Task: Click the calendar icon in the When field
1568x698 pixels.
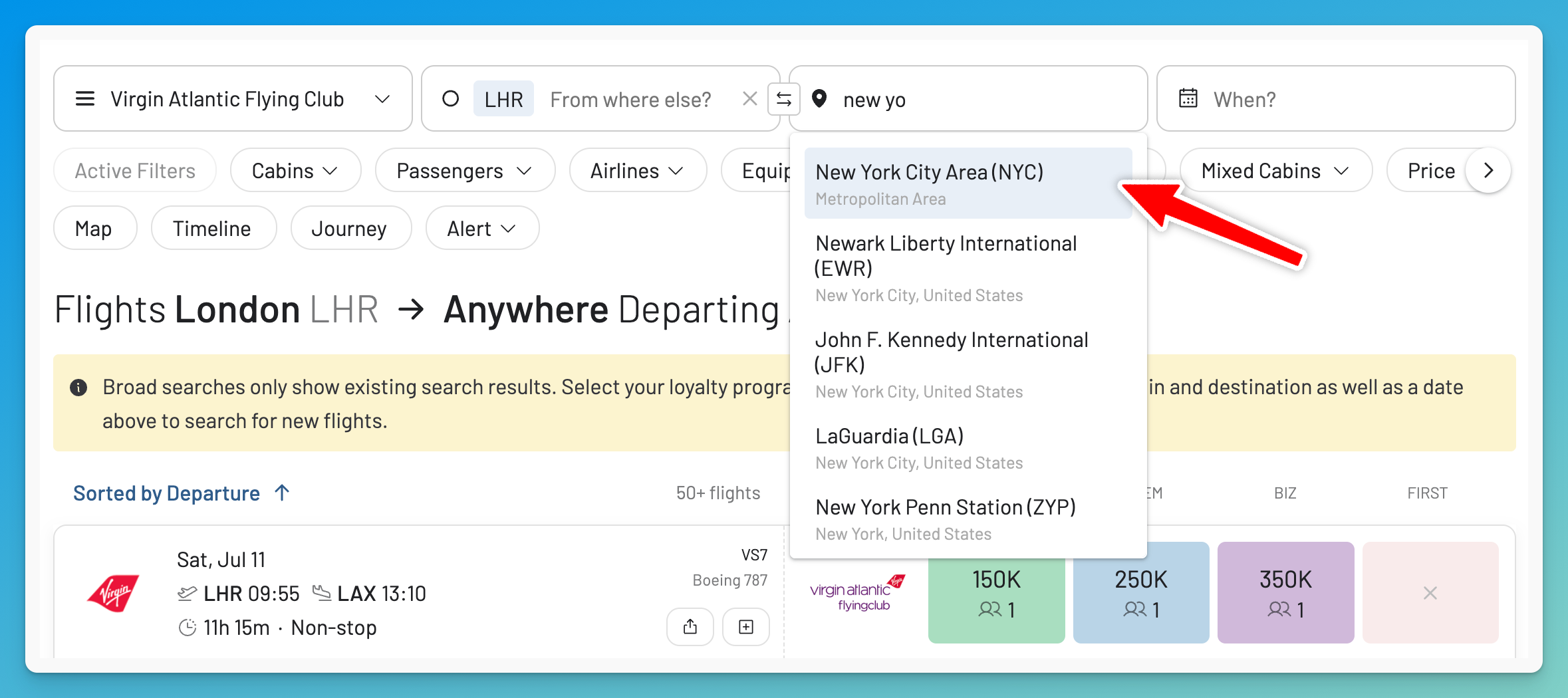Action: tap(1188, 98)
